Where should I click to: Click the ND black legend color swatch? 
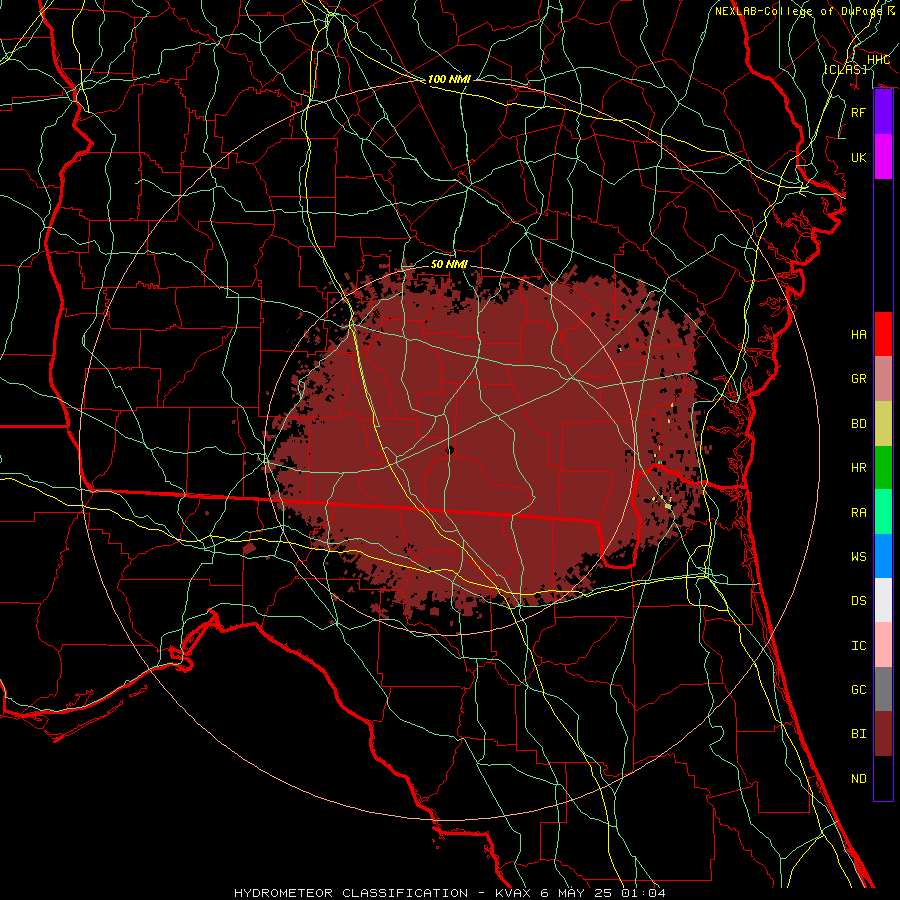pyautogui.click(x=883, y=778)
